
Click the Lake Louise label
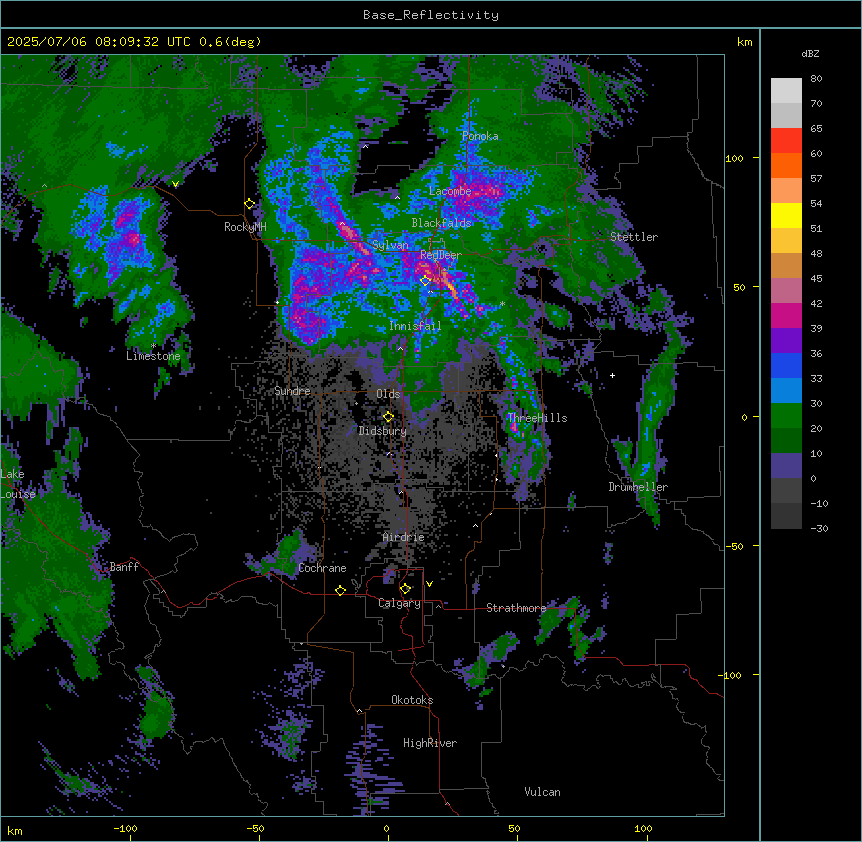click(x=18, y=484)
